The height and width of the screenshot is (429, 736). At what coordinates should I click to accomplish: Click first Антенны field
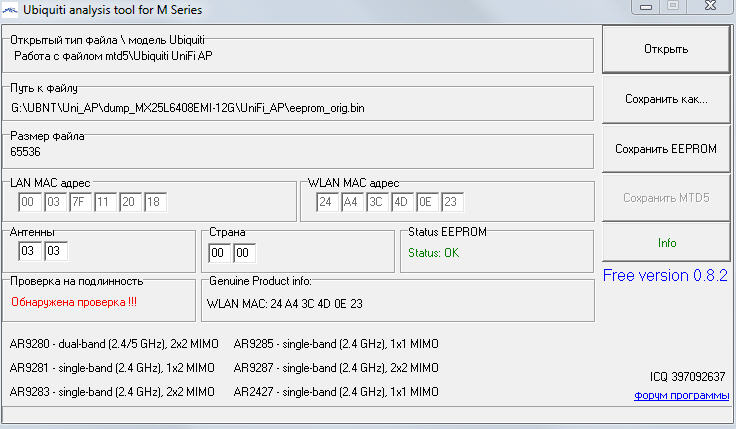click(30, 251)
